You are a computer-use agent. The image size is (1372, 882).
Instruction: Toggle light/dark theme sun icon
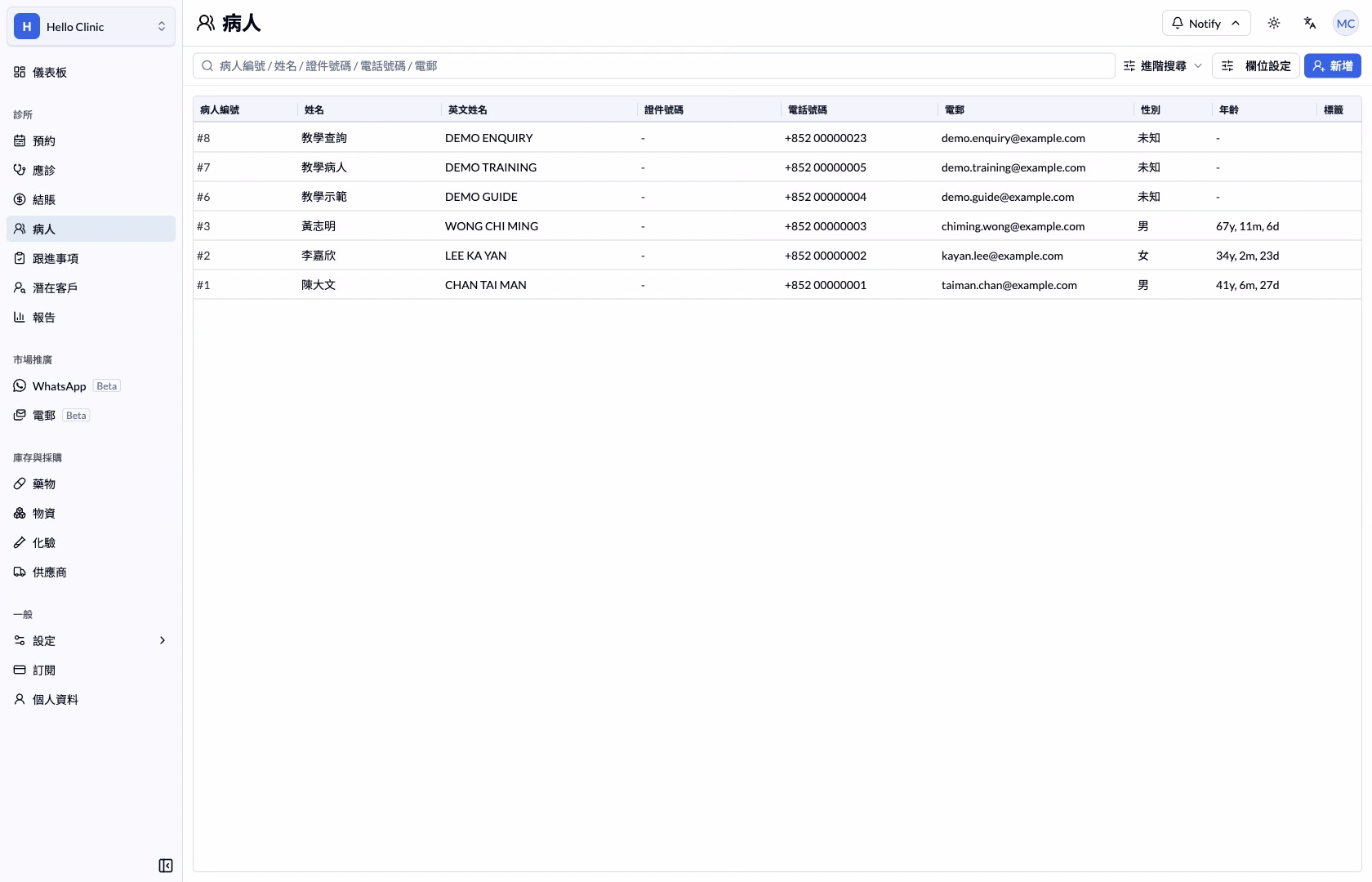click(x=1274, y=23)
